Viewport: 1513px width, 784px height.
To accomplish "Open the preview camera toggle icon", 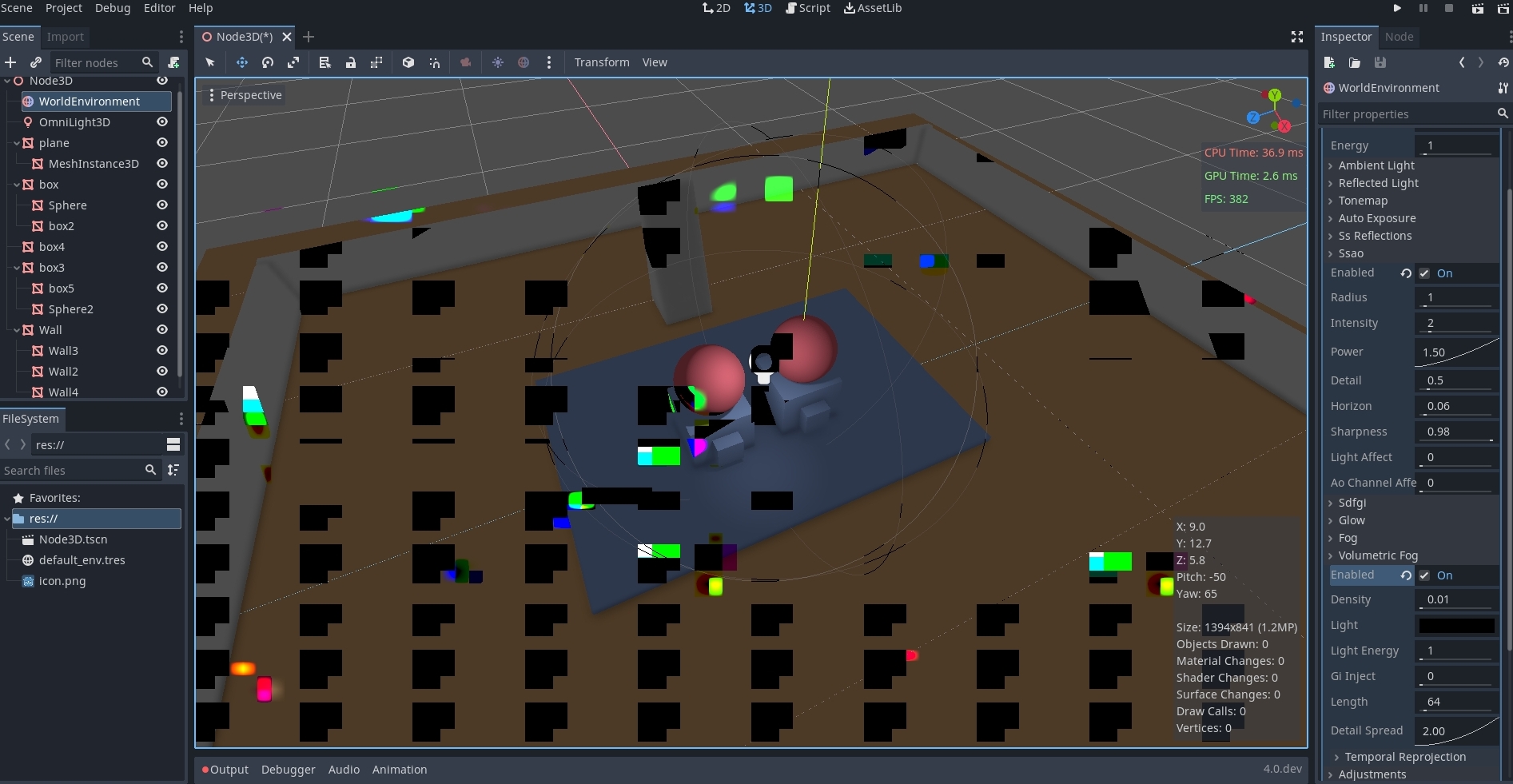I will coord(466,62).
